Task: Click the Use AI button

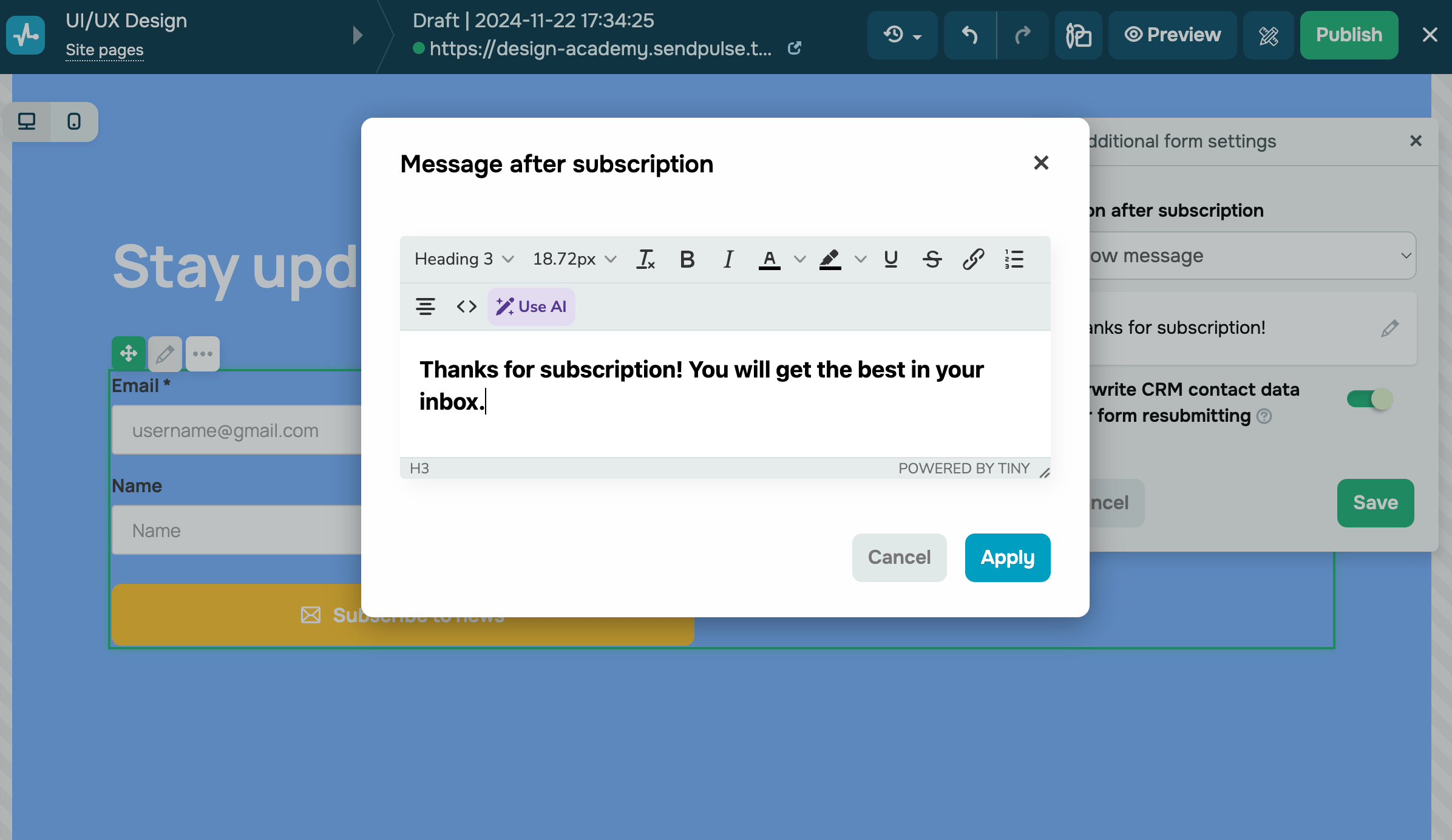Action: [531, 307]
